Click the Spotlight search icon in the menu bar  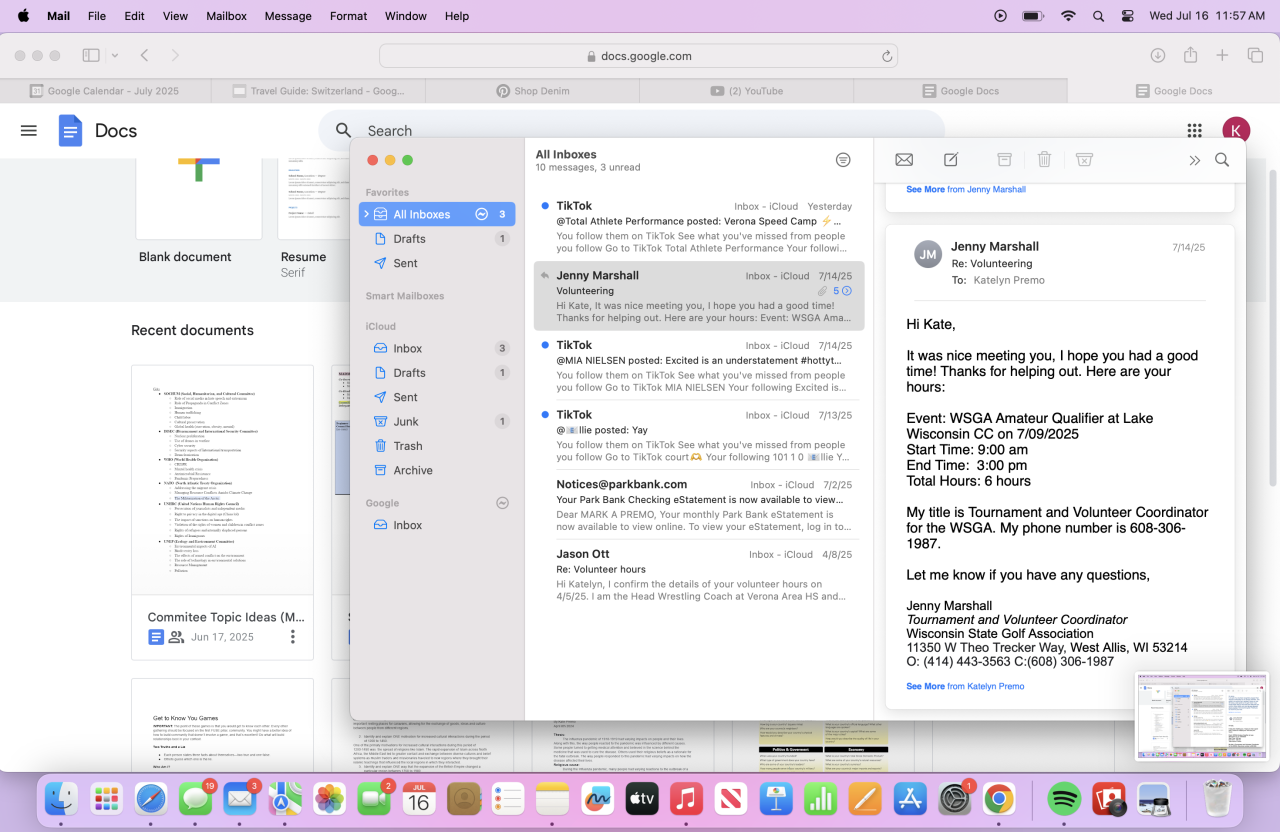(x=1098, y=16)
